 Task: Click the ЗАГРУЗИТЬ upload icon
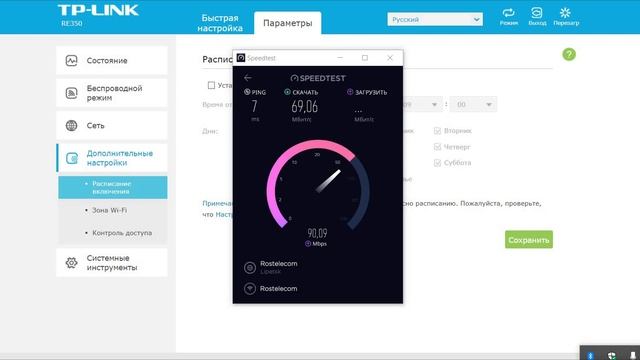[350, 92]
